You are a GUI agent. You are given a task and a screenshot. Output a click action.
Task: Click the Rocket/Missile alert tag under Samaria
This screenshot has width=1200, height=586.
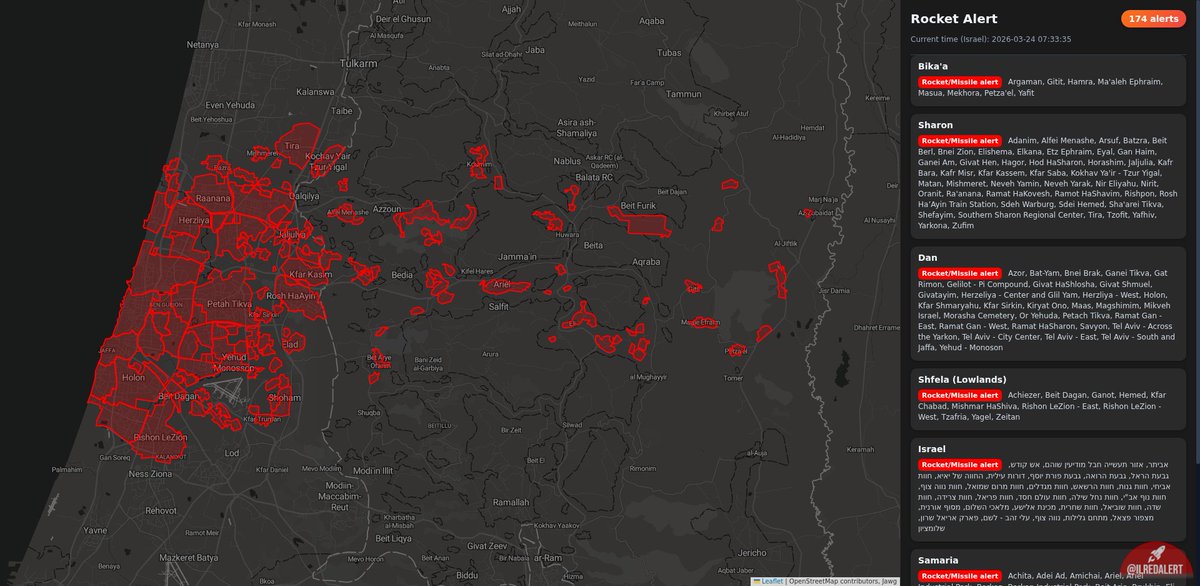[958, 576]
